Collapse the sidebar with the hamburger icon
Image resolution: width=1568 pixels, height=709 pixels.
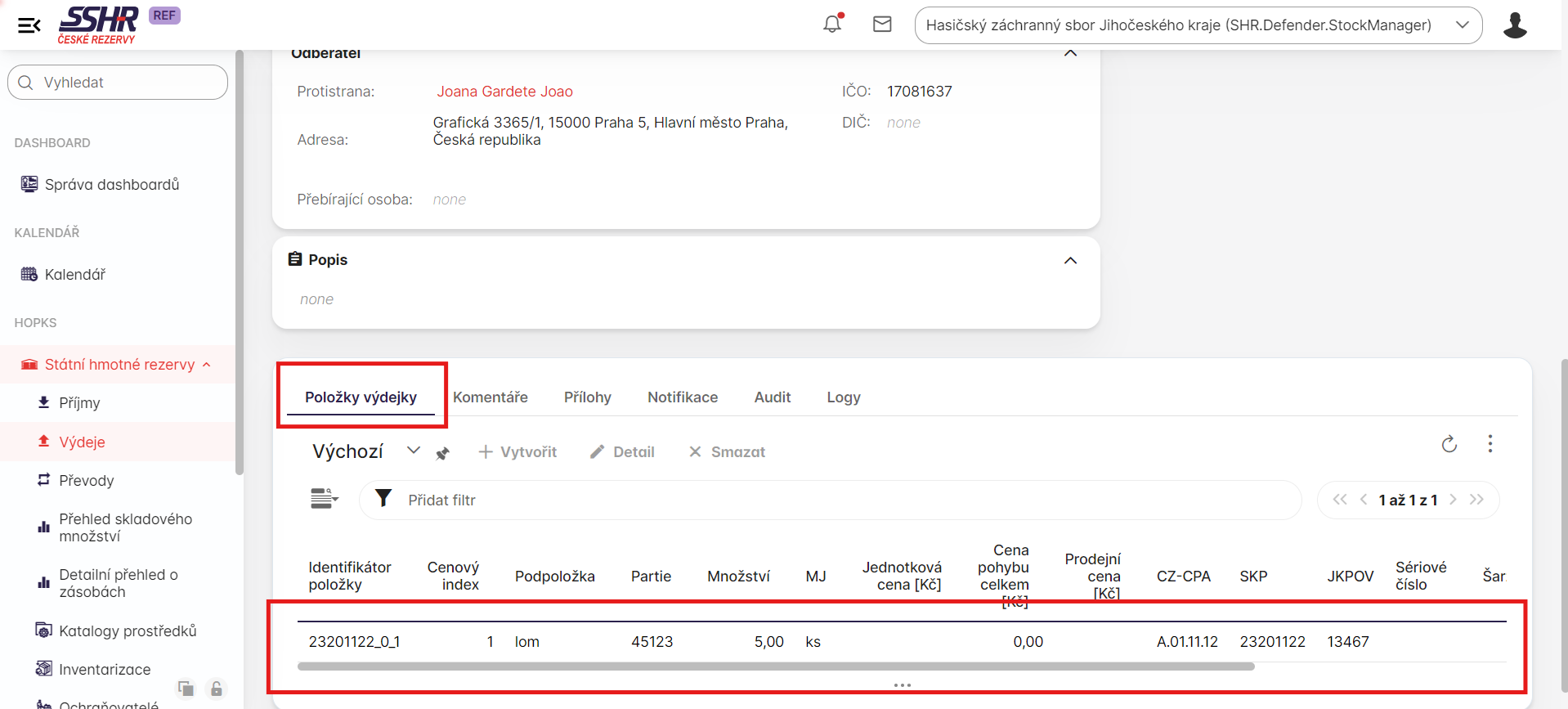(x=29, y=25)
